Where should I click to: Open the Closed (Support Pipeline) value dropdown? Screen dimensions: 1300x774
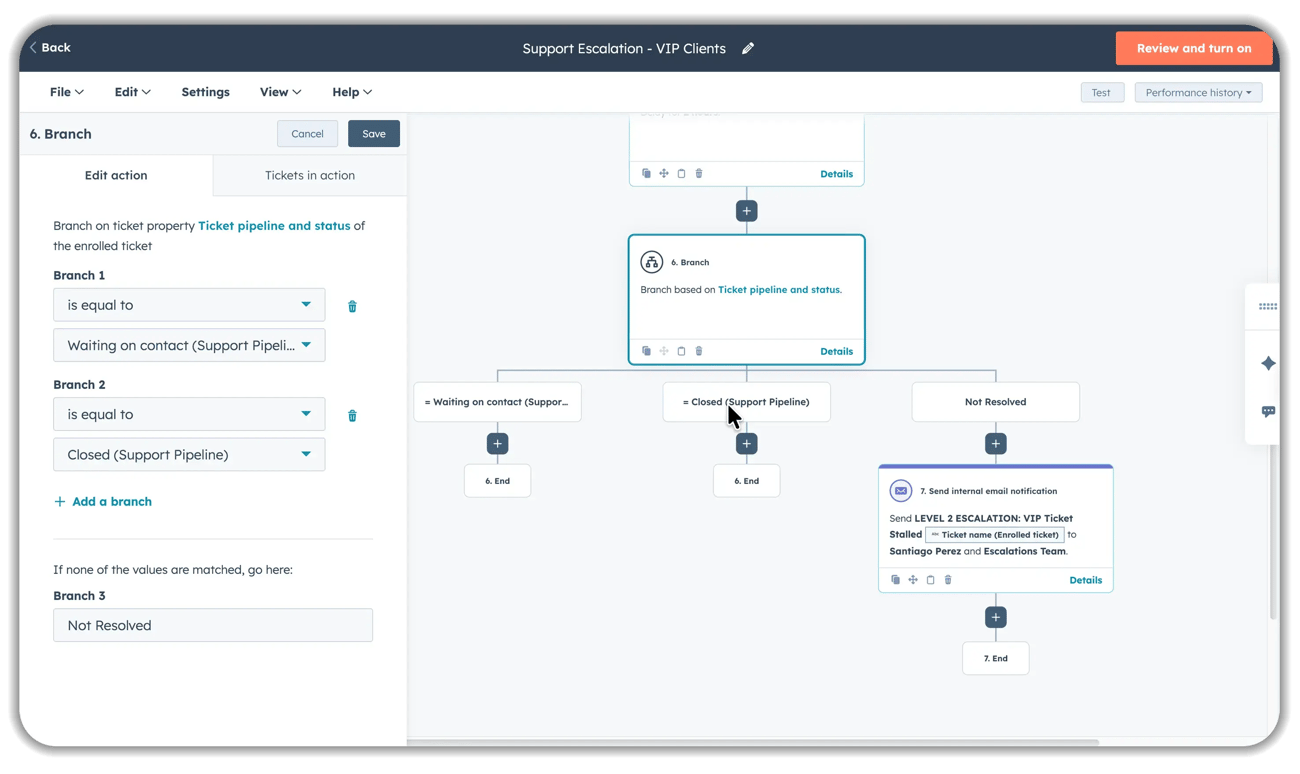189,454
